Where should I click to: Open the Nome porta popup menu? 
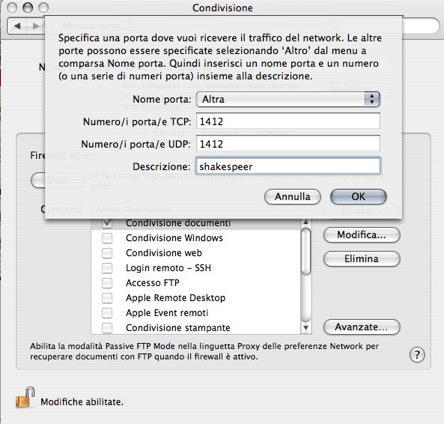point(288,99)
